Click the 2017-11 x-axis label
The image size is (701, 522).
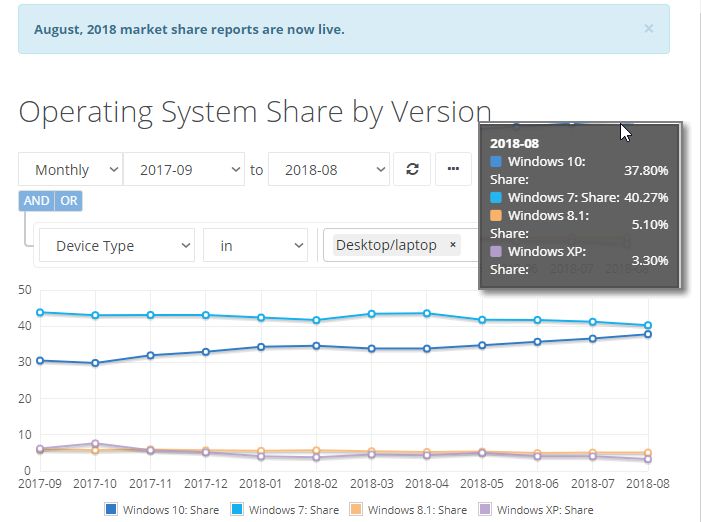tap(150, 484)
